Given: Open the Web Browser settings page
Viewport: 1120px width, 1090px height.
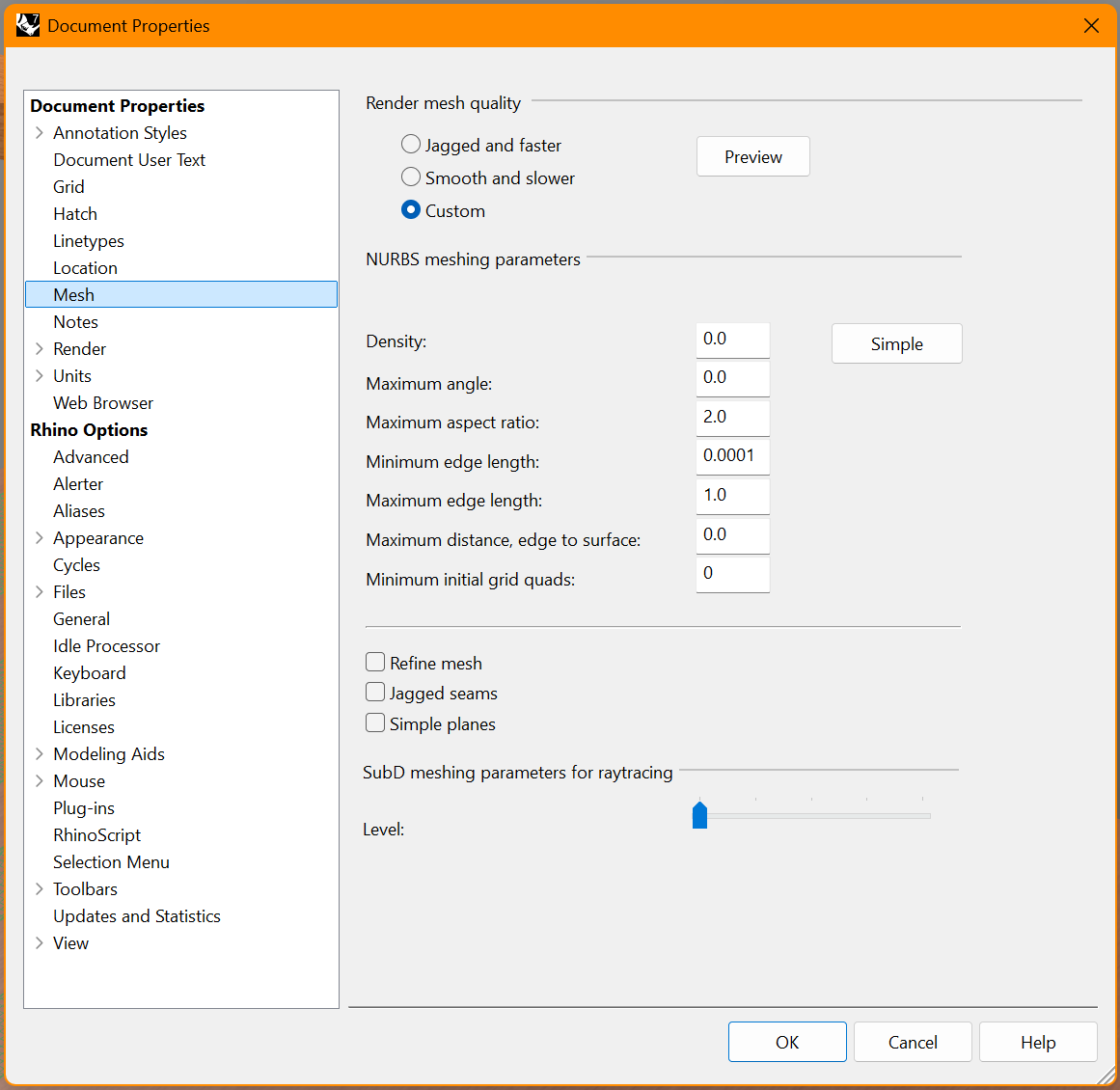Looking at the screenshot, I should [x=103, y=403].
